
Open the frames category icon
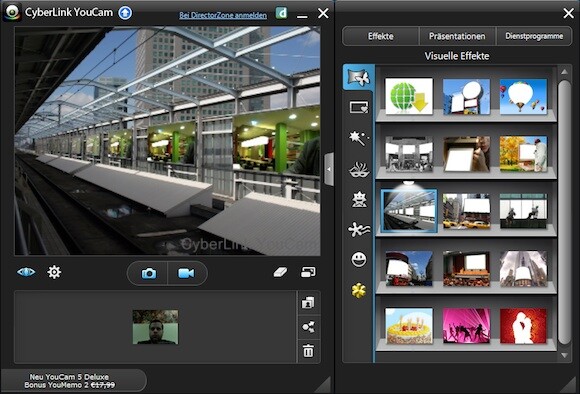(x=359, y=108)
